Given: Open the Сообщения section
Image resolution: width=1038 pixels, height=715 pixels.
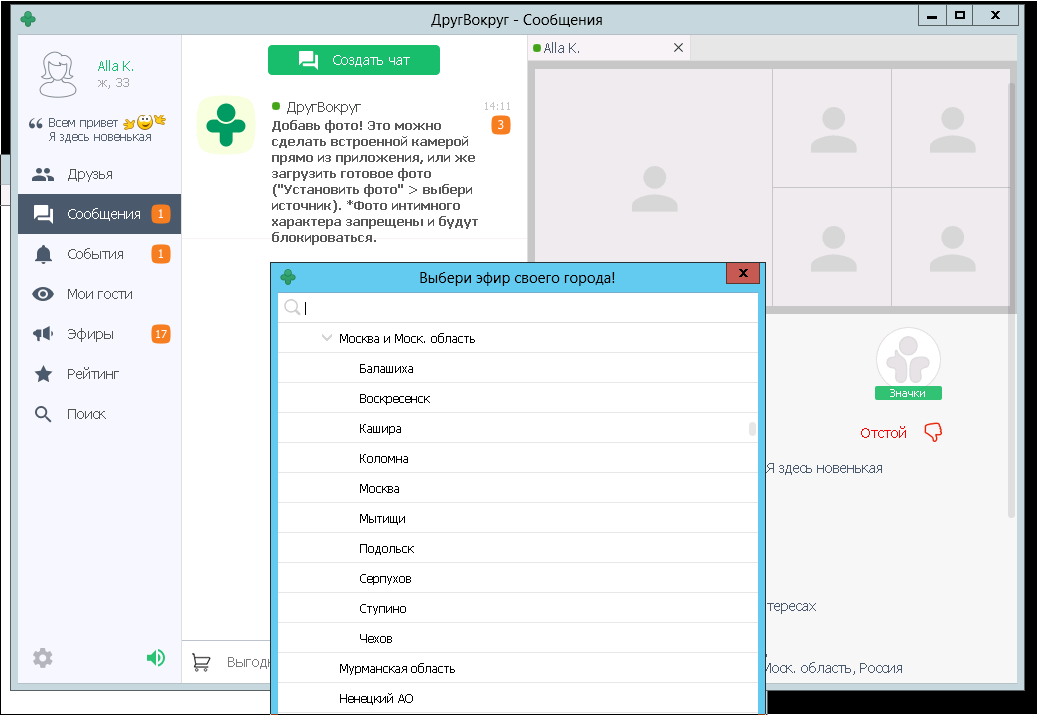Looking at the screenshot, I should 99,214.
